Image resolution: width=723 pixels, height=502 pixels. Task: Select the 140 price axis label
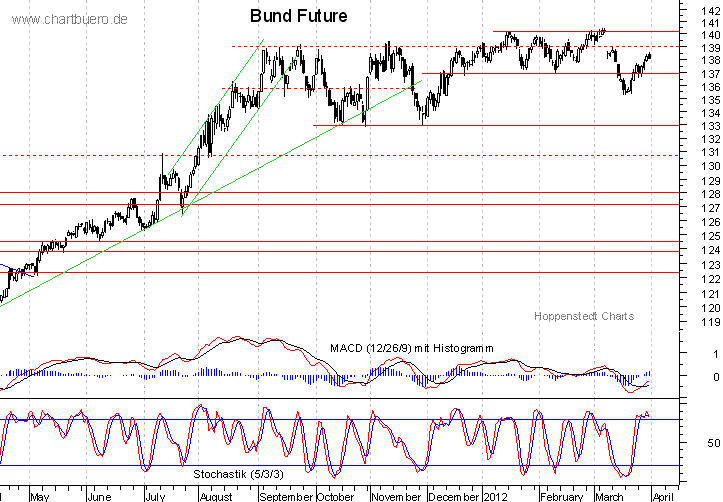[710, 35]
